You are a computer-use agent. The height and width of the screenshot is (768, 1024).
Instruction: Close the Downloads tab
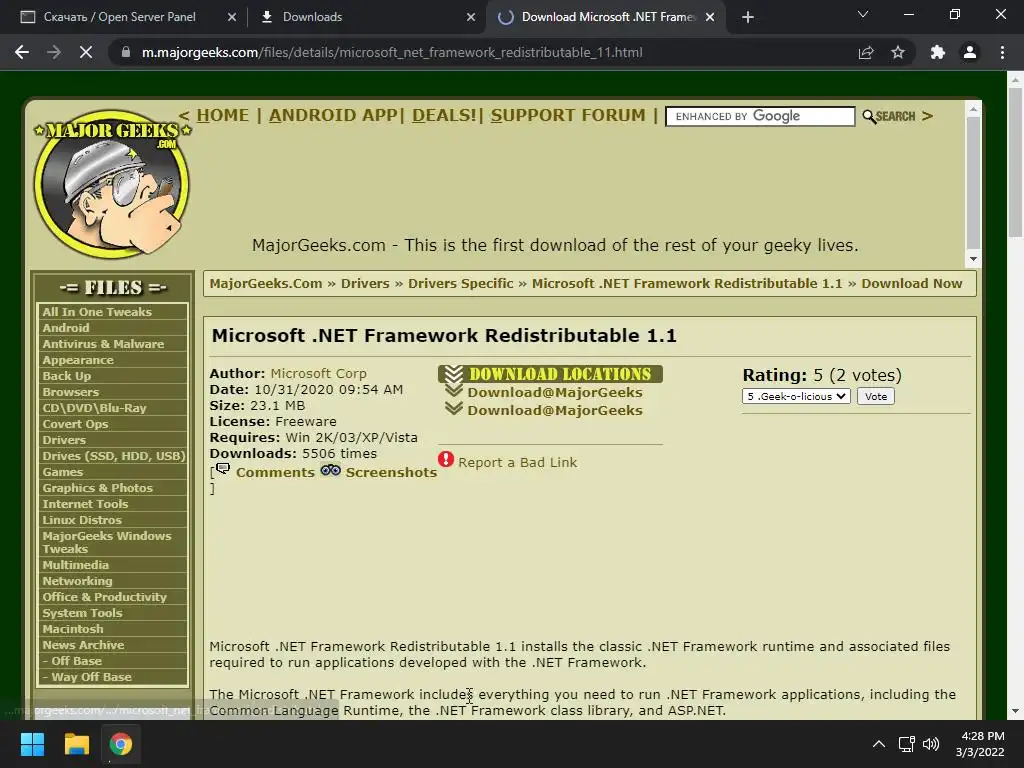[x=471, y=17]
